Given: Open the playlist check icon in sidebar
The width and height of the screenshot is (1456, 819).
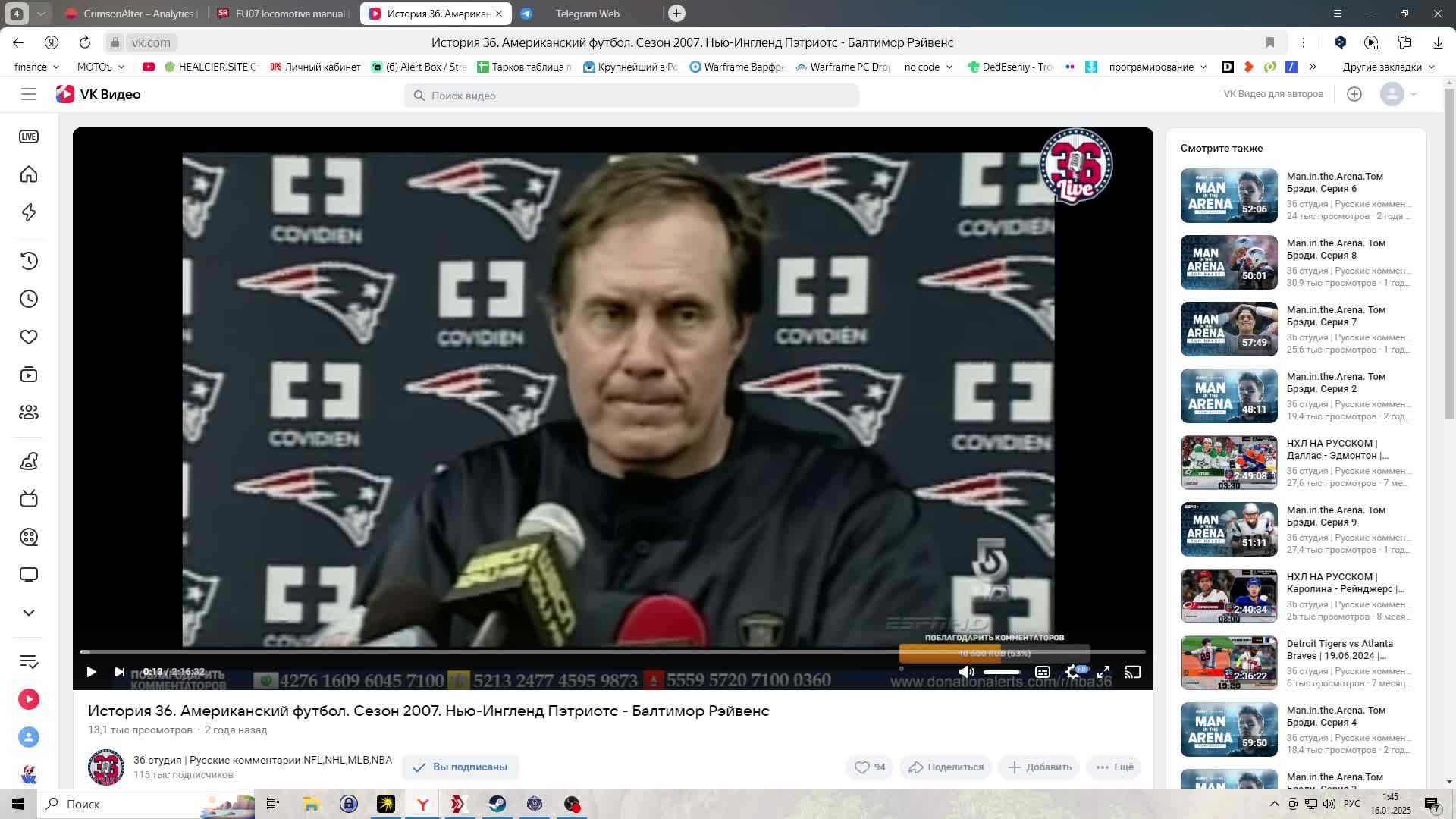Looking at the screenshot, I should point(29,661).
